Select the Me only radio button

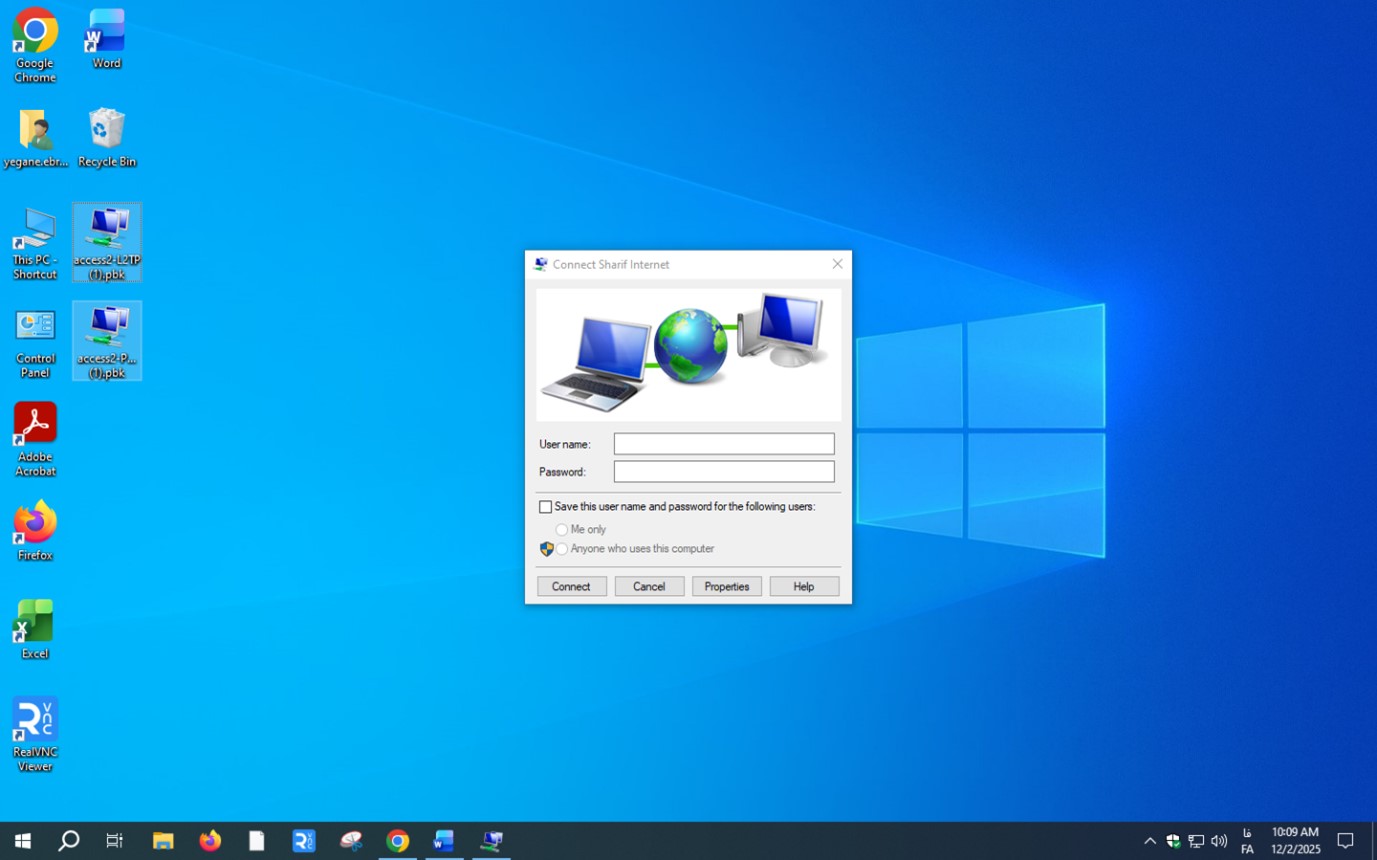562,530
